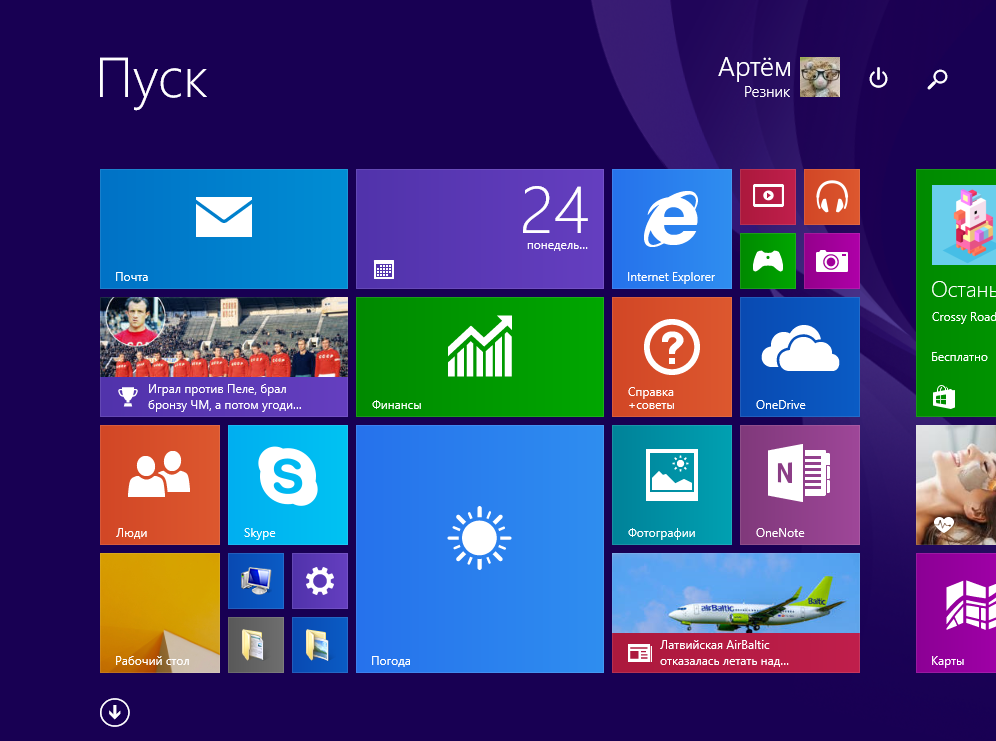Viewport: 996px width, 741px height.
Task: Open the Health & Fitness tile
Action: [x=956, y=485]
